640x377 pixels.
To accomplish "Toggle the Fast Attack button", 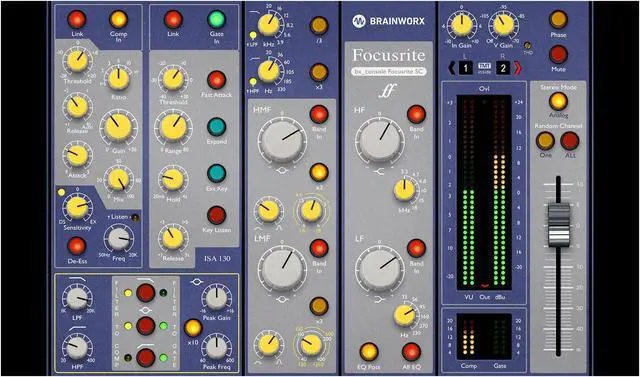I will [x=216, y=80].
